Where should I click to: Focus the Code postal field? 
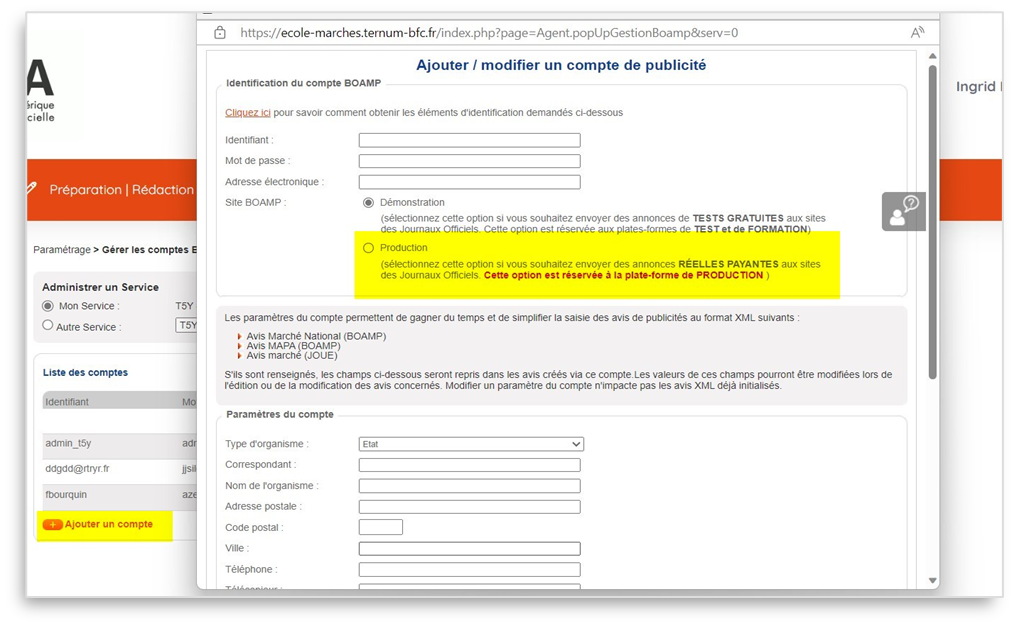tap(380, 527)
